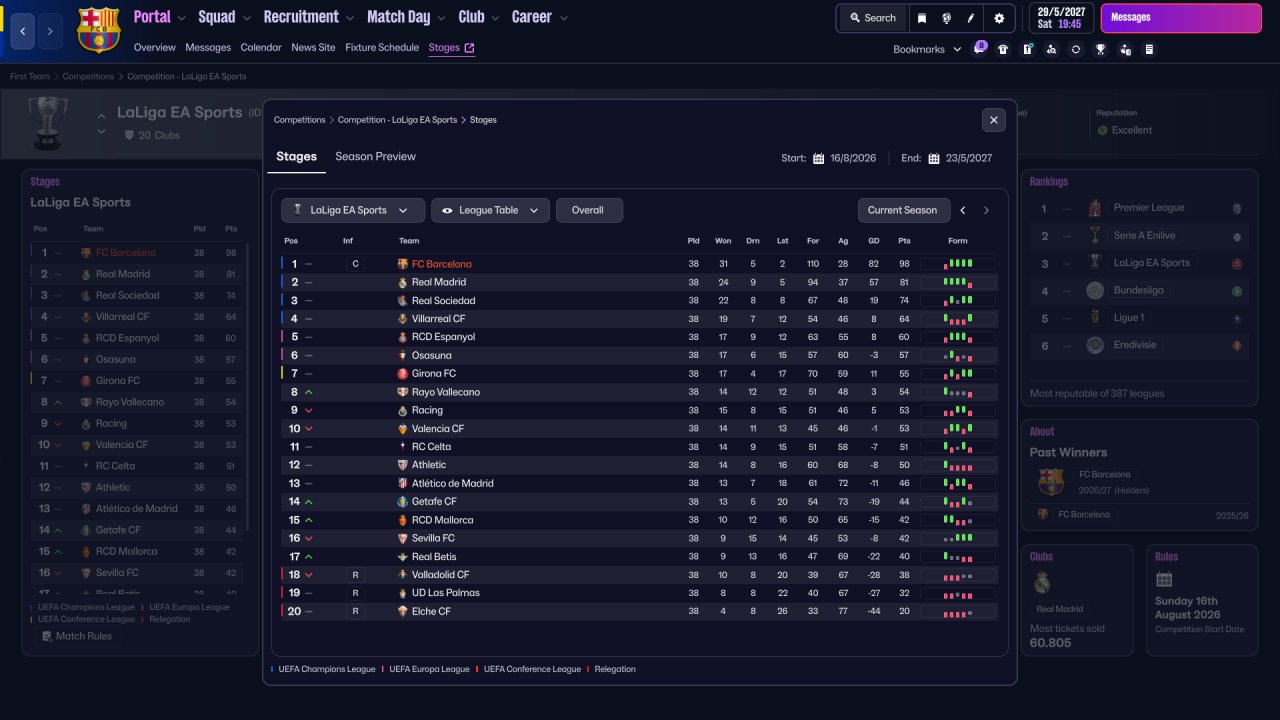This screenshot has width=1280, height=720.
Task: Click the shirt icon in the bookmarks bar
Action: tap(1003, 49)
